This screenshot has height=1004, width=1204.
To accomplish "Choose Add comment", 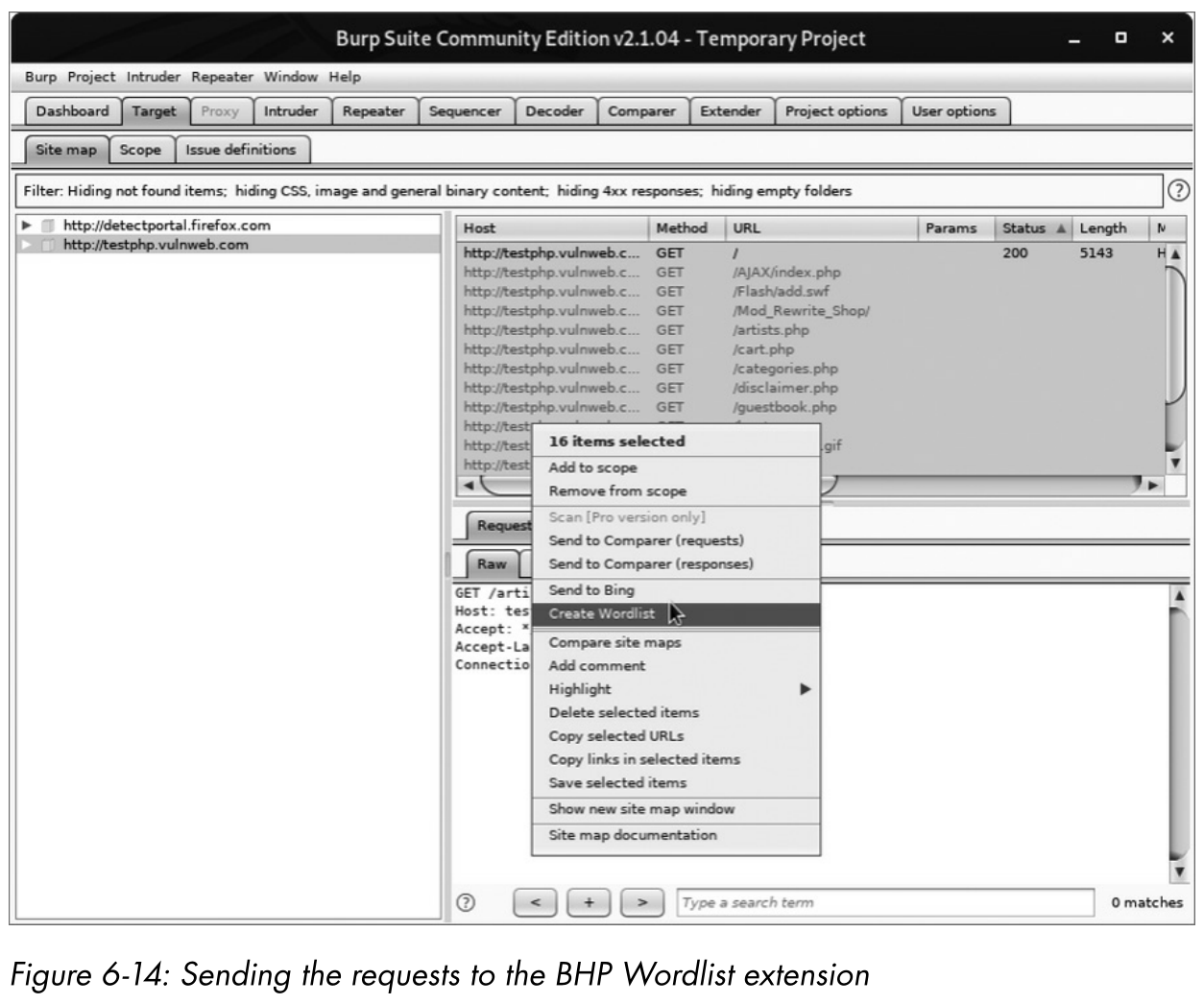I will [x=676, y=665].
